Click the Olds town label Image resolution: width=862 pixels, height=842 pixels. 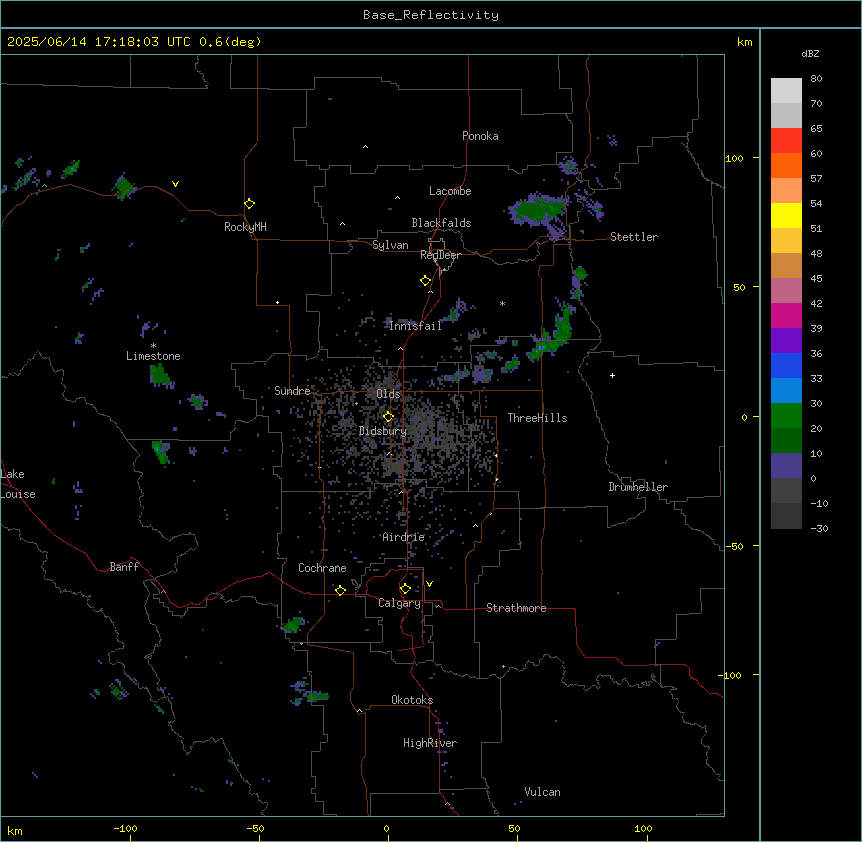click(388, 394)
